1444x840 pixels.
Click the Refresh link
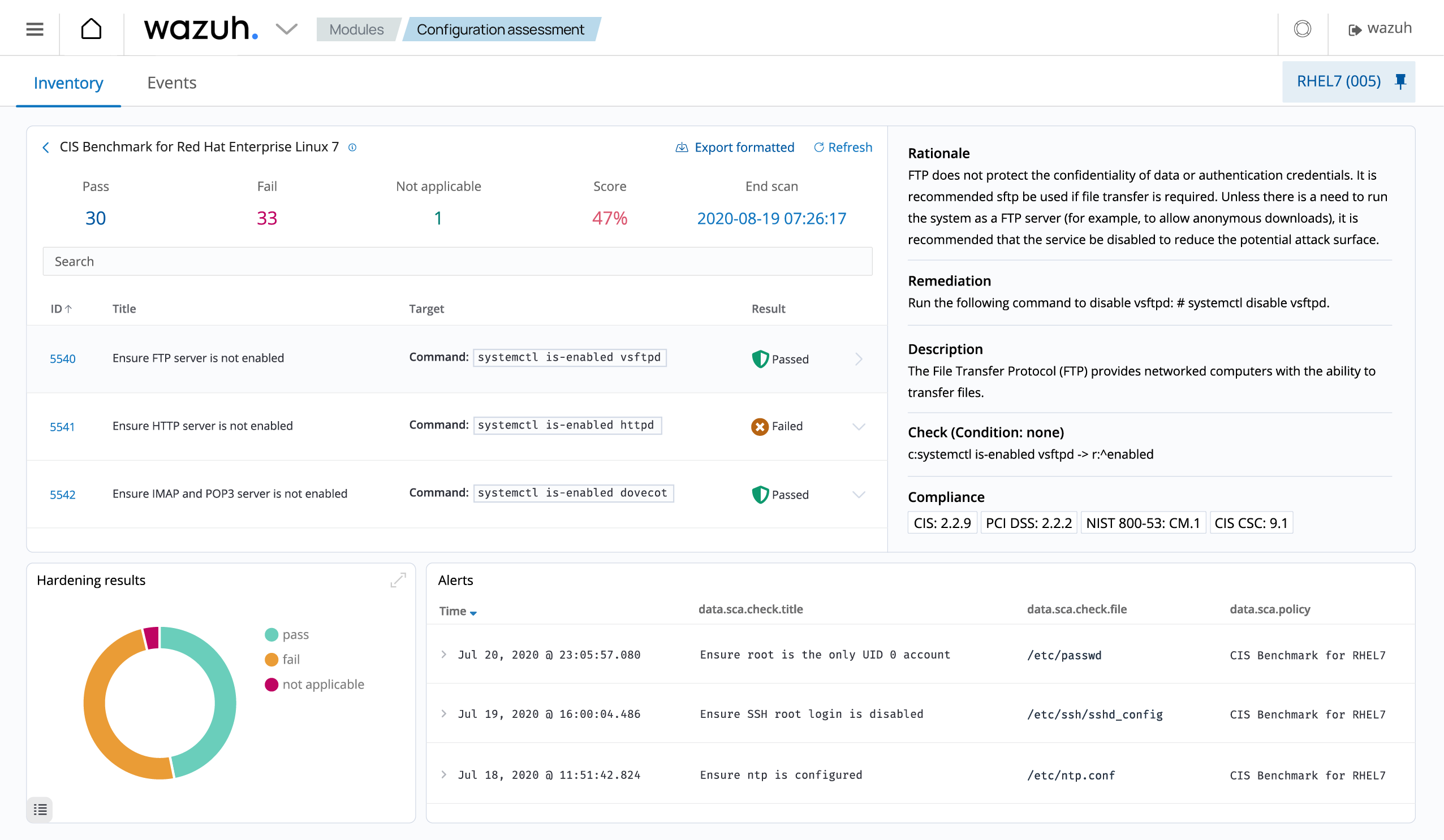tap(850, 147)
